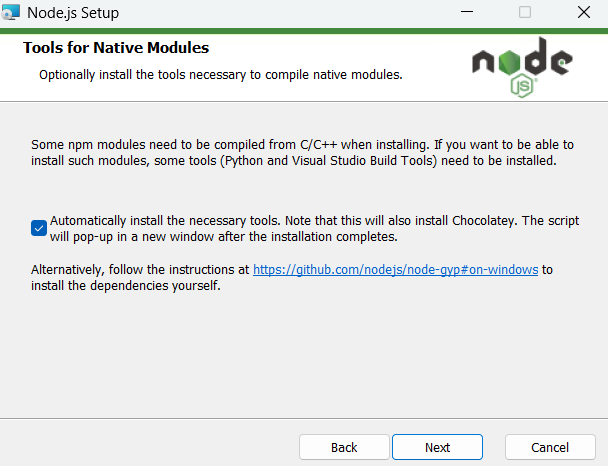Cancel the Node.js setup
Screen dimensions: 608x466
click(550, 447)
